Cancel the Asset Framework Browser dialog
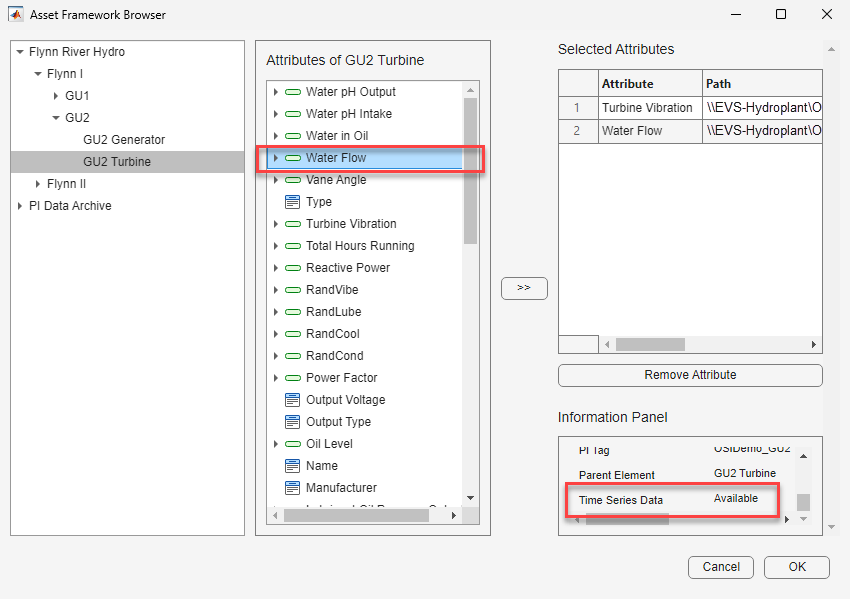This screenshot has width=850, height=599. click(720, 567)
